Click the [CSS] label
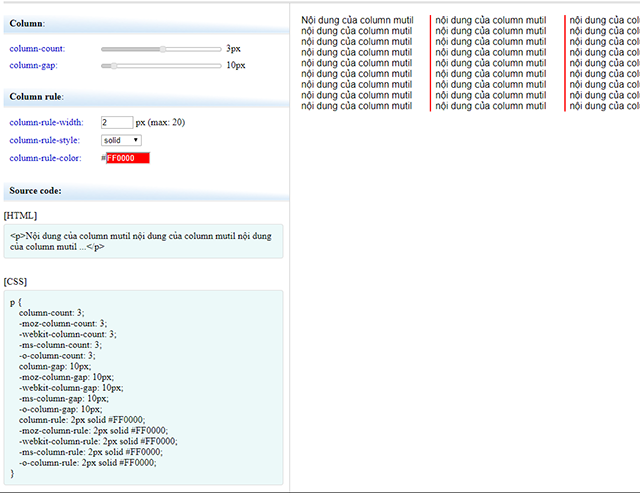 click(x=16, y=282)
